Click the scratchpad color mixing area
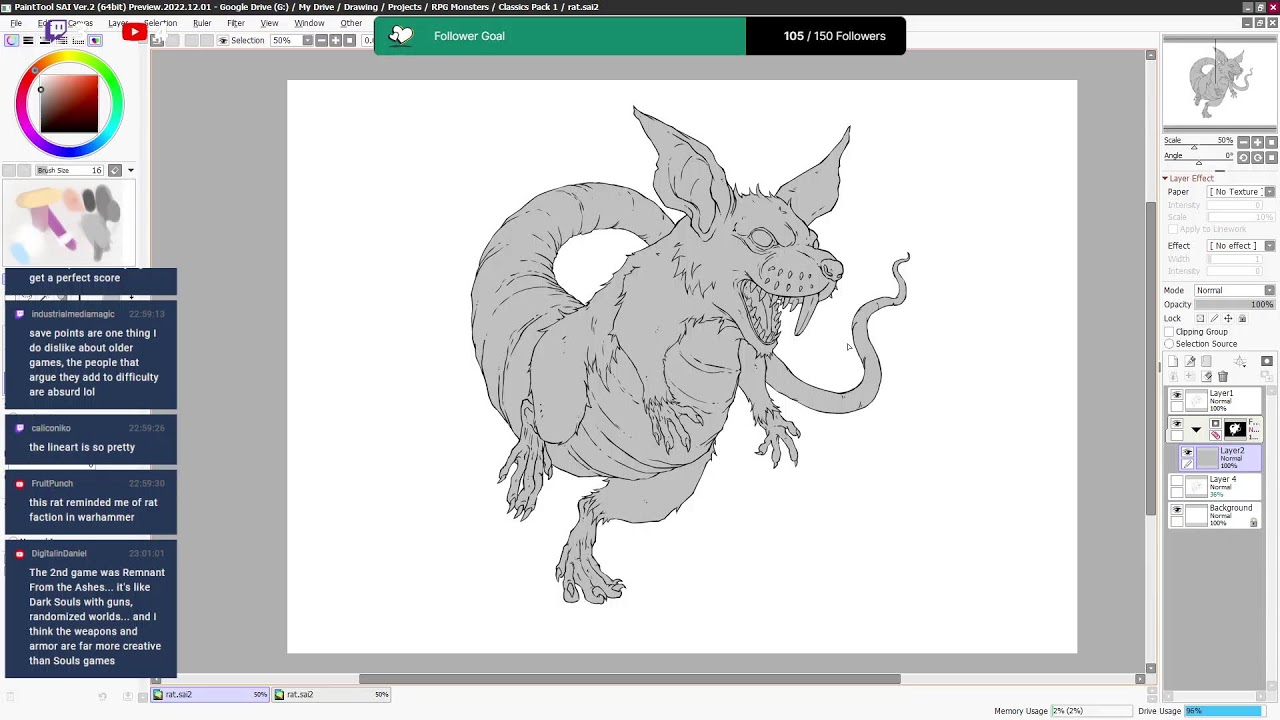Screen dimensions: 1280x720 click(x=68, y=222)
